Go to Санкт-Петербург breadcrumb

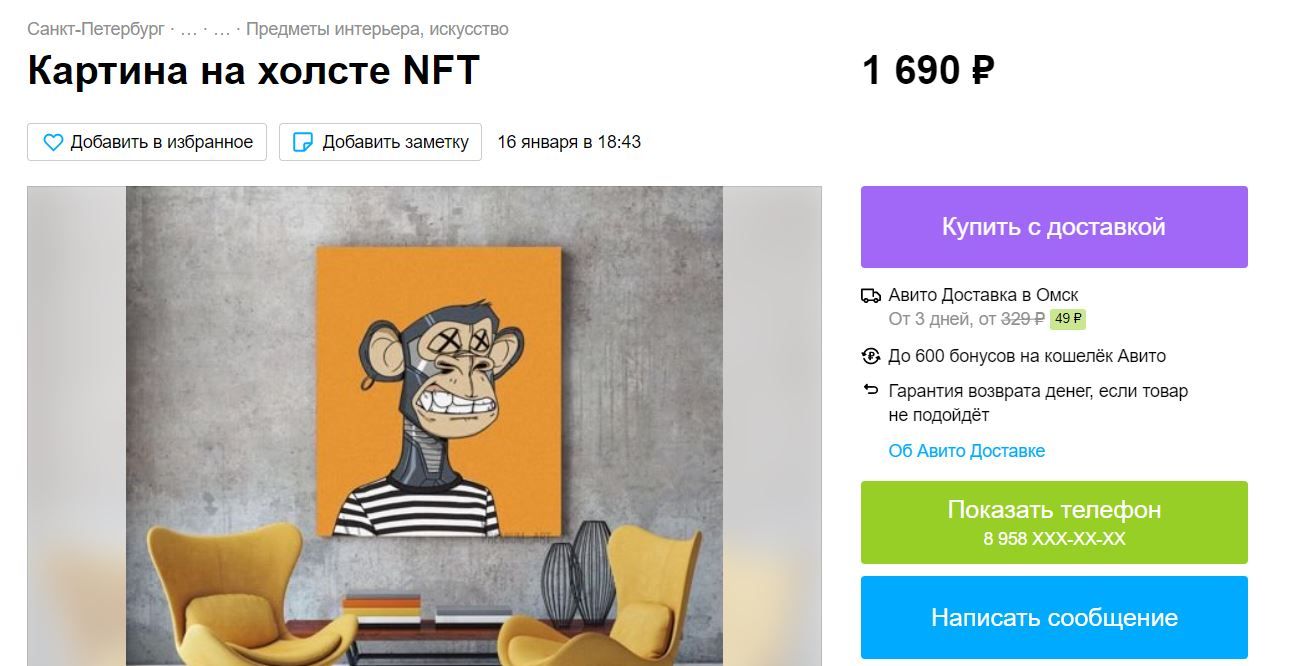tap(96, 29)
